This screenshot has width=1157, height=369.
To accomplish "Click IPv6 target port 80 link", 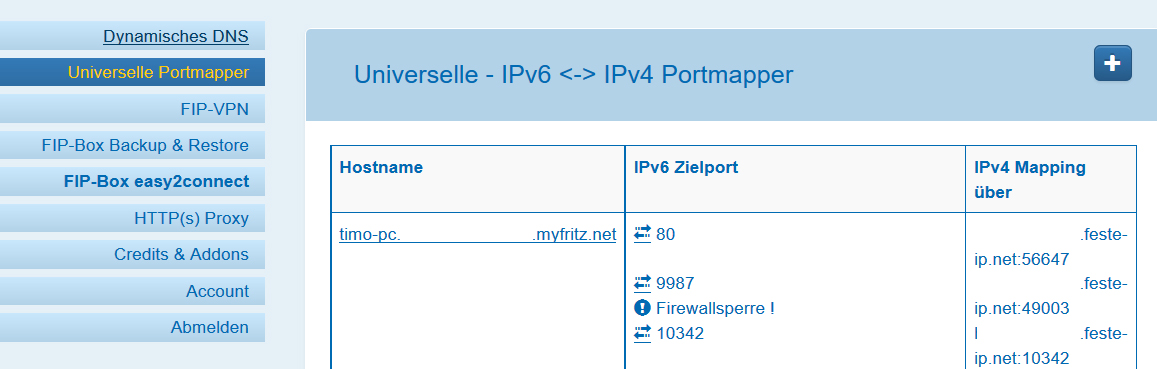I will click(x=666, y=235).
